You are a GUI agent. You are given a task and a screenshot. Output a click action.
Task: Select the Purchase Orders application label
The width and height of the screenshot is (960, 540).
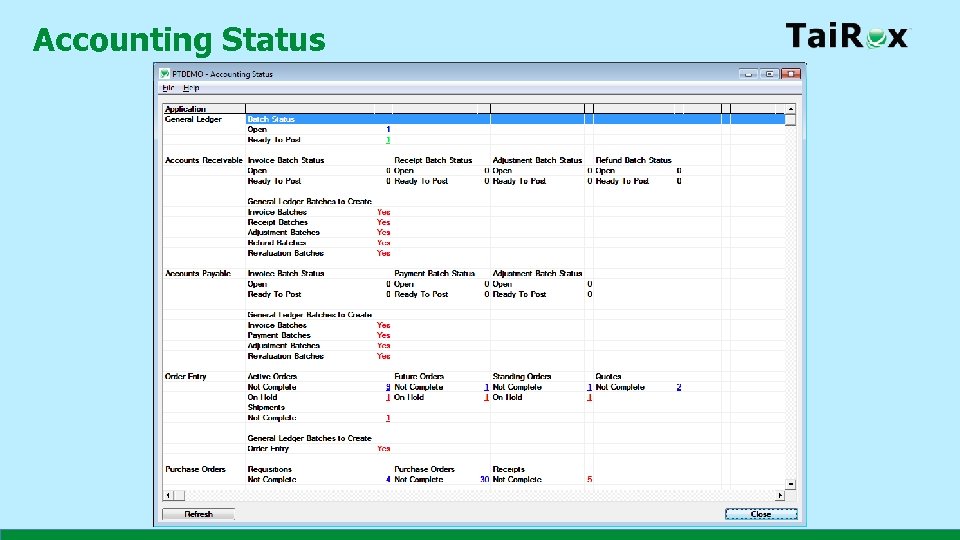tap(195, 470)
